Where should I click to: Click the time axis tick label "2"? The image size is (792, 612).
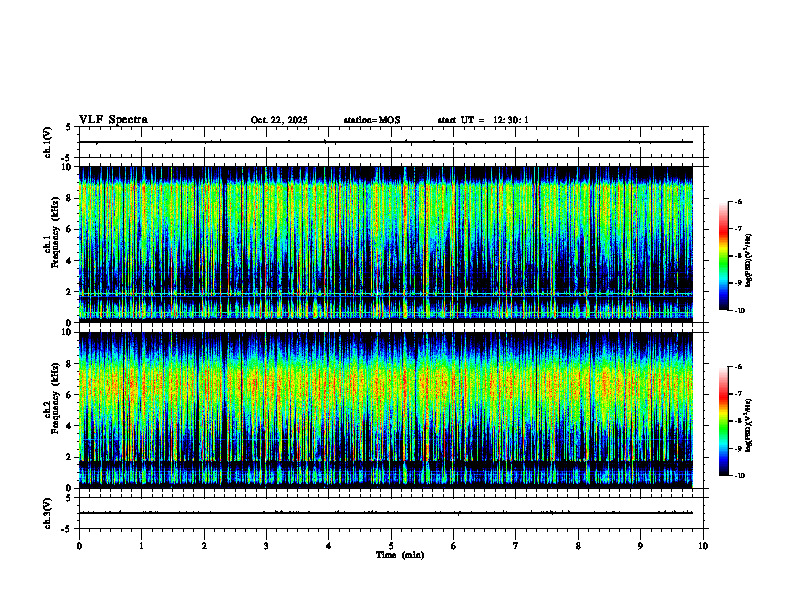tap(204, 546)
